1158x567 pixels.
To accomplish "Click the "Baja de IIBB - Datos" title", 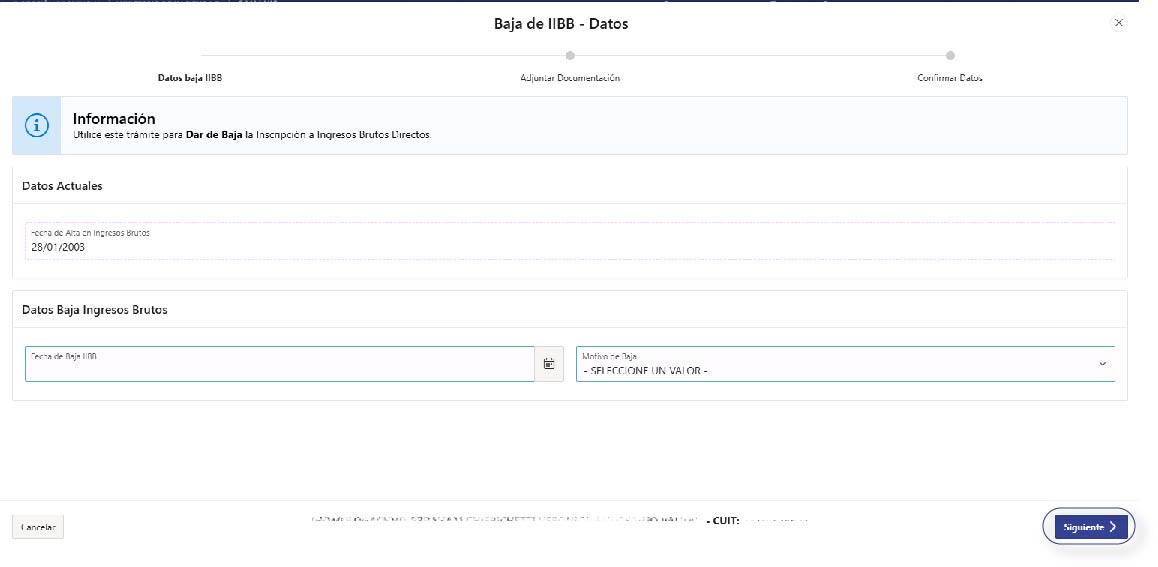I will (561, 23).
